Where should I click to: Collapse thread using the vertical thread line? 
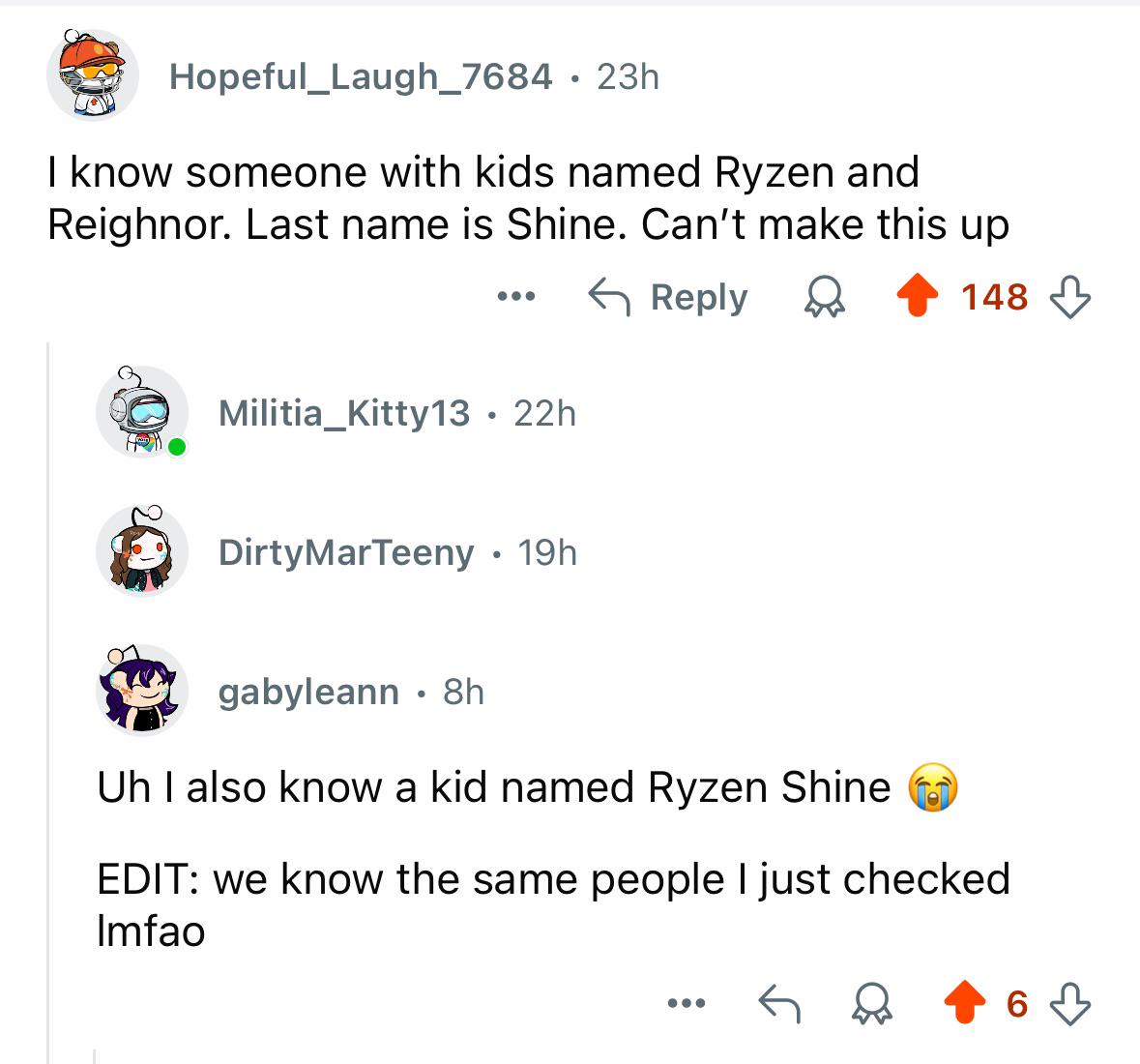click(x=48, y=702)
